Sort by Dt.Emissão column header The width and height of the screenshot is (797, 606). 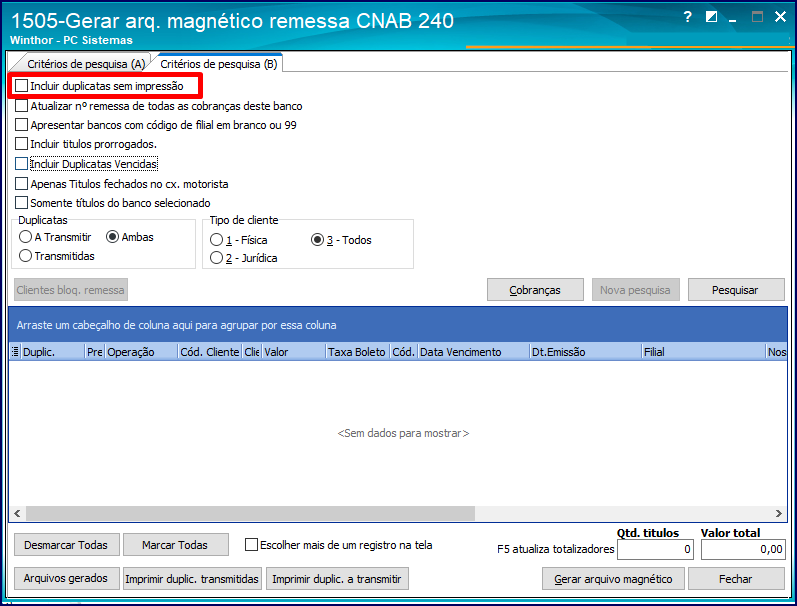point(586,352)
